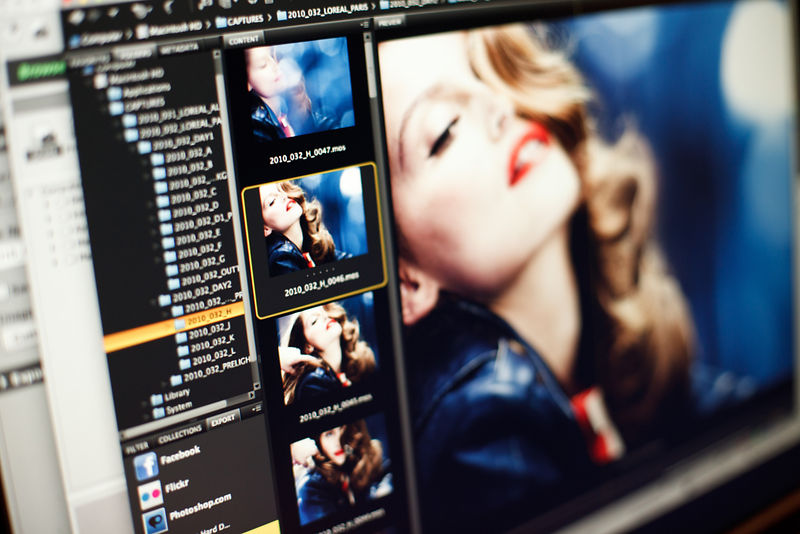This screenshot has width=800, height=534.
Task: Select thumbnail 2010_032_H_0047.mos
Action: click(301, 88)
